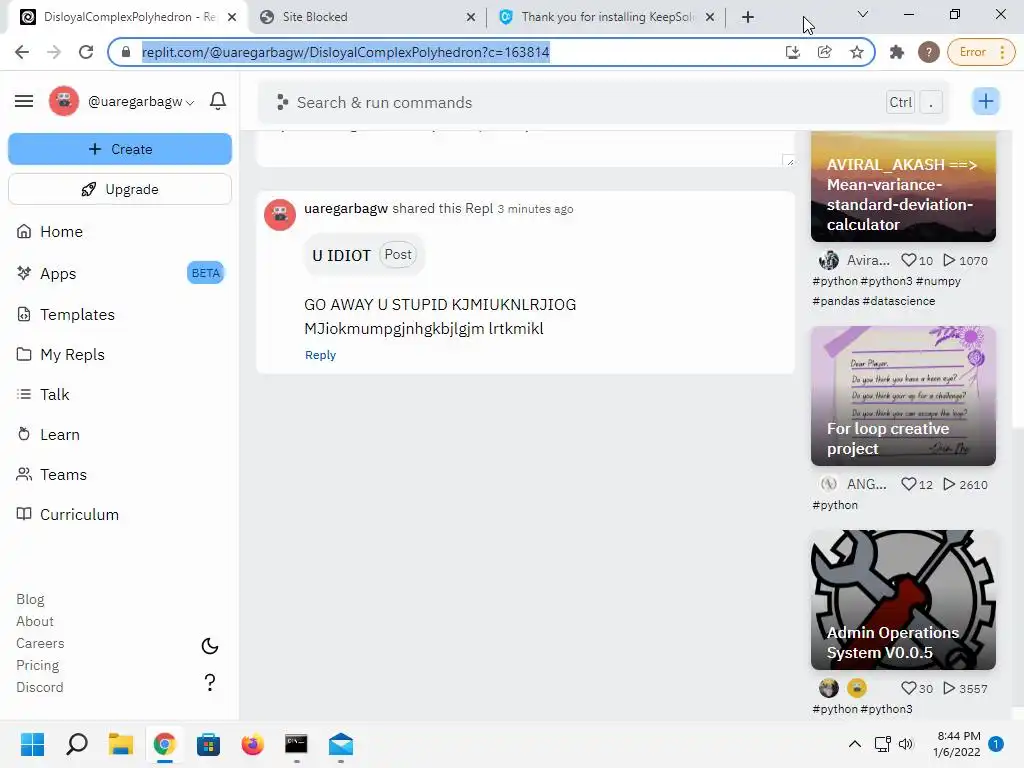Switch to the Site Blocked tab
Image resolution: width=1024 pixels, height=768 pixels.
click(x=366, y=17)
